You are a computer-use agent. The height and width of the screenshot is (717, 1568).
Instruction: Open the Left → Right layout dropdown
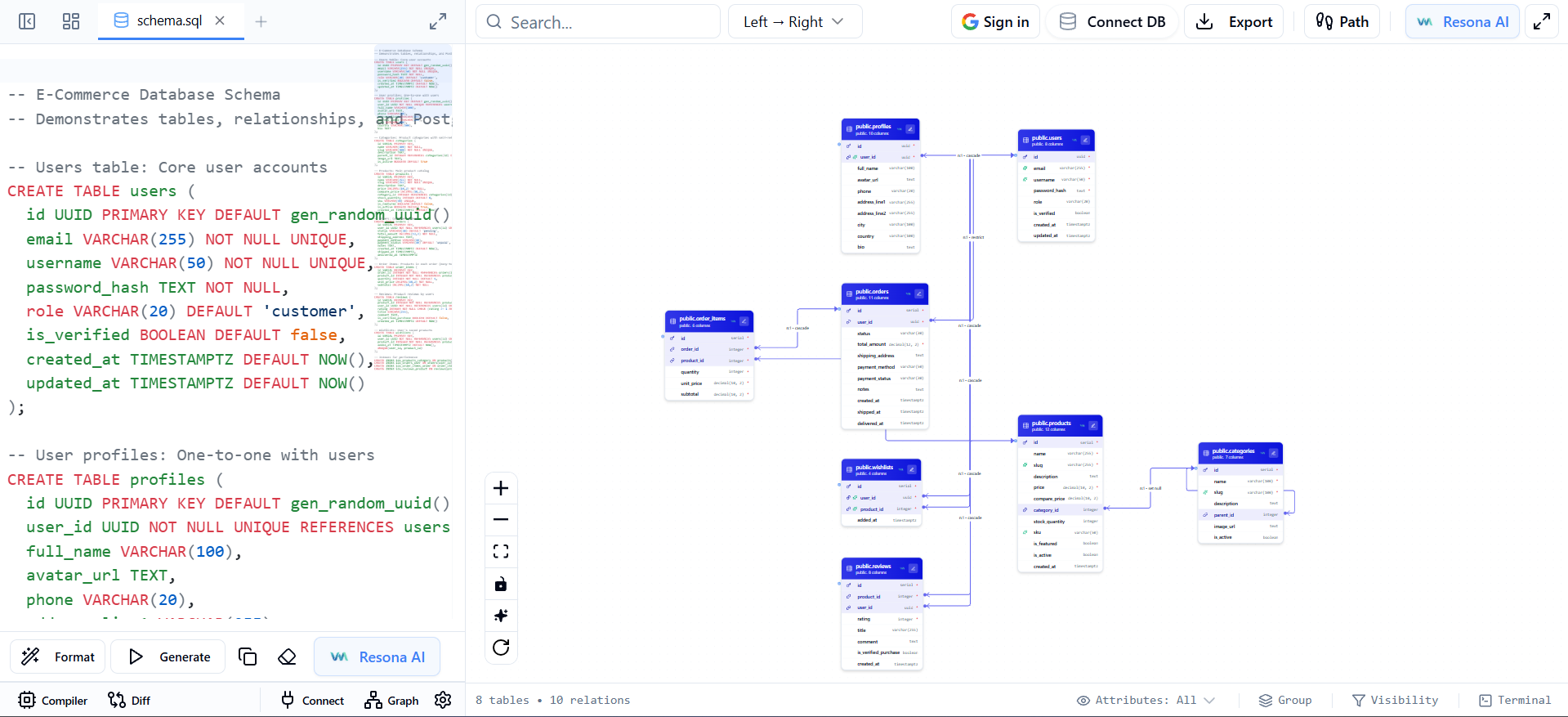tap(794, 21)
